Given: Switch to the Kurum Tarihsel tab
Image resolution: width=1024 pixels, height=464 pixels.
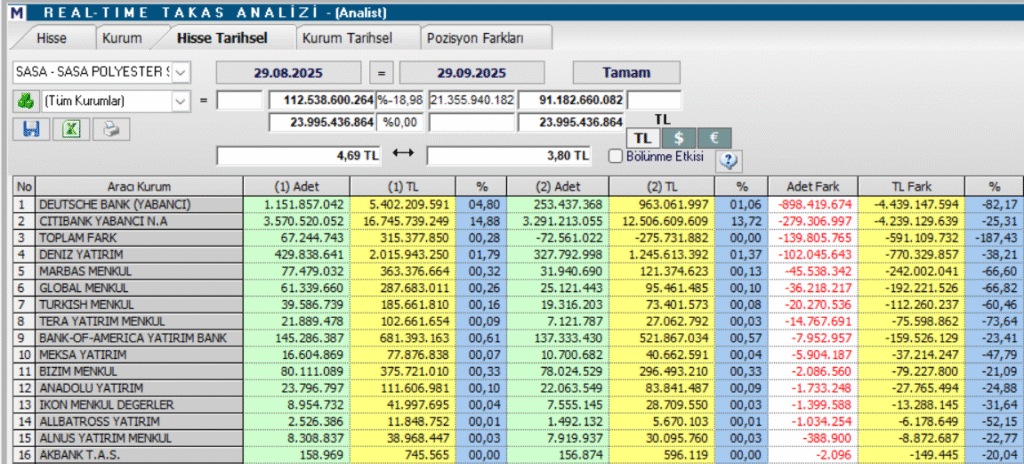Looking at the screenshot, I should click(x=347, y=38).
